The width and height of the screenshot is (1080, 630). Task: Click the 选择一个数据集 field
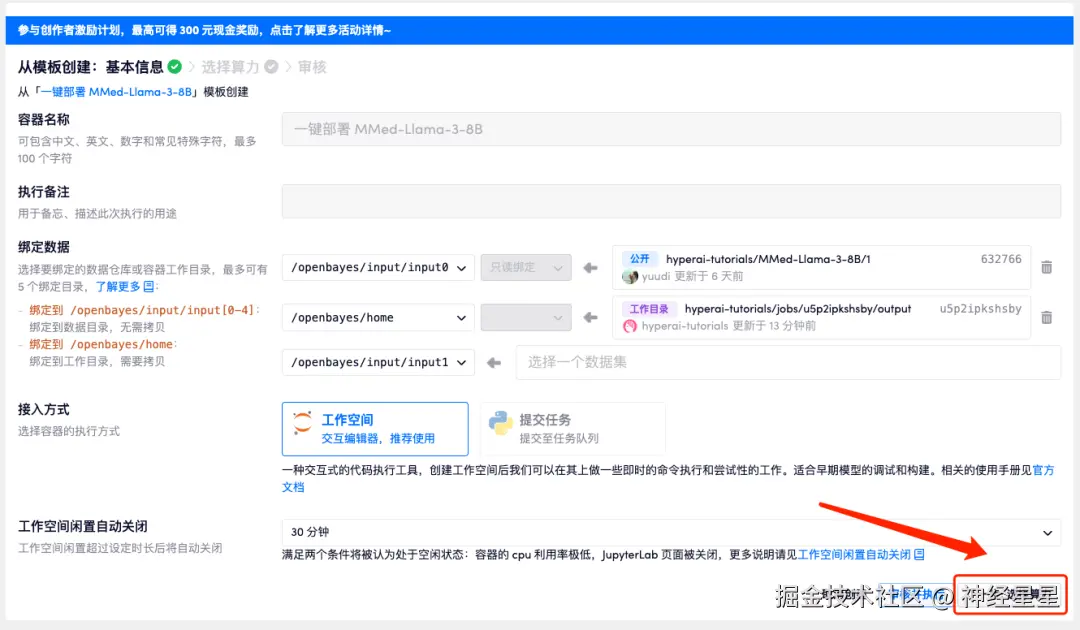(x=788, y=362)
